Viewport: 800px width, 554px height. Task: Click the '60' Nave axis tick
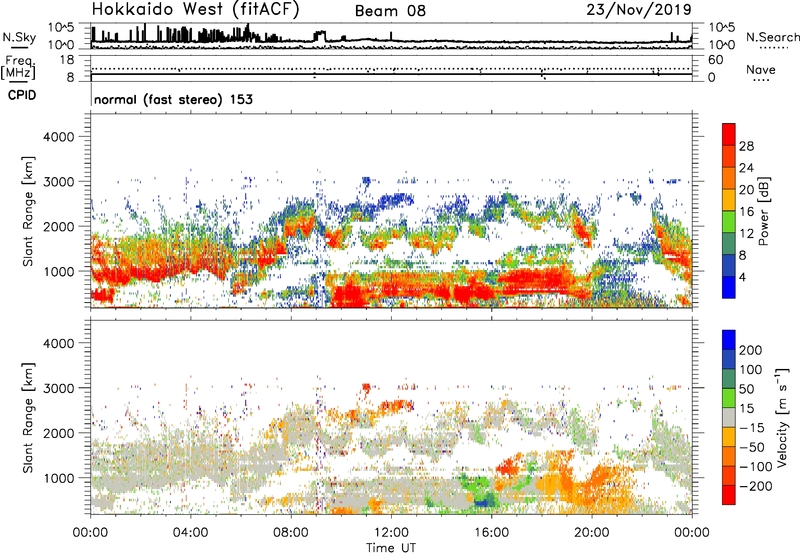click(716, 60)
